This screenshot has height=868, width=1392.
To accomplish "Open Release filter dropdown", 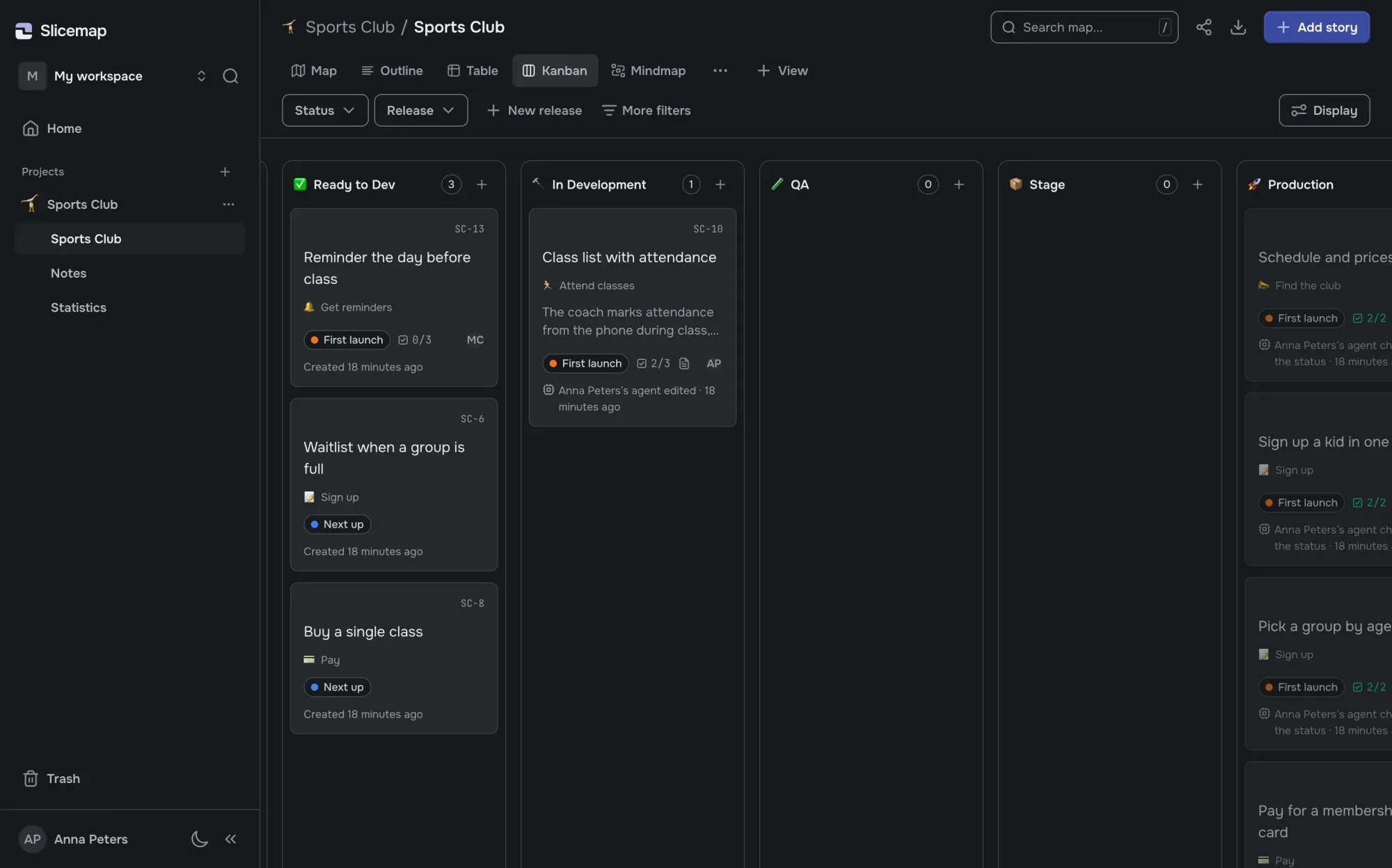I will [421, 110].
